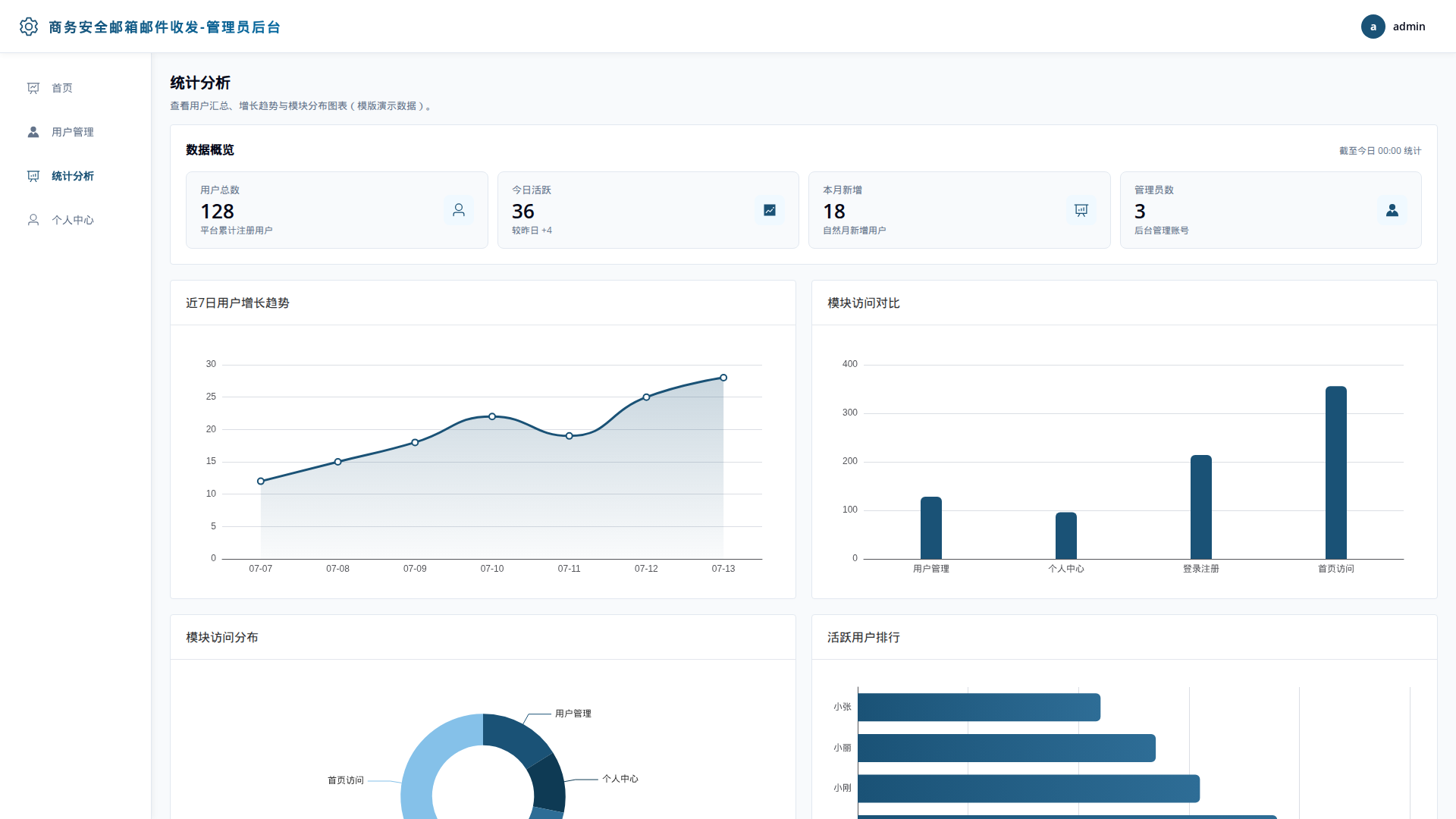Click the admin username text
Image resolution: width=1456 pixels, height=819 pixels.
[x=1409, y=27]
